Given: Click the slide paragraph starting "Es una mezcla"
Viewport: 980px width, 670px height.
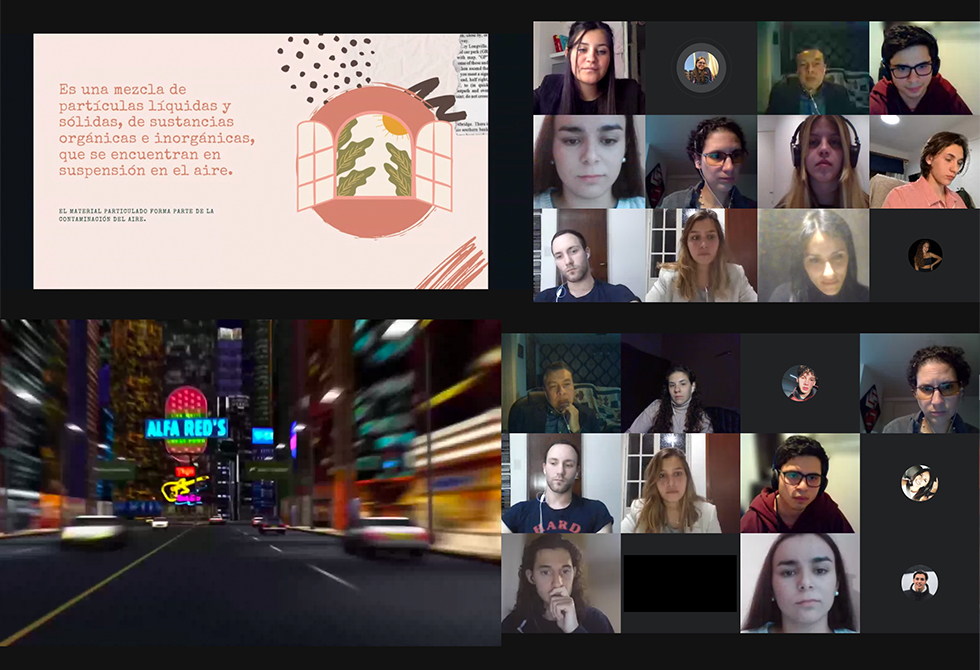Looking at the screenshot, I should pyautogui.click(x=156, y=130).
